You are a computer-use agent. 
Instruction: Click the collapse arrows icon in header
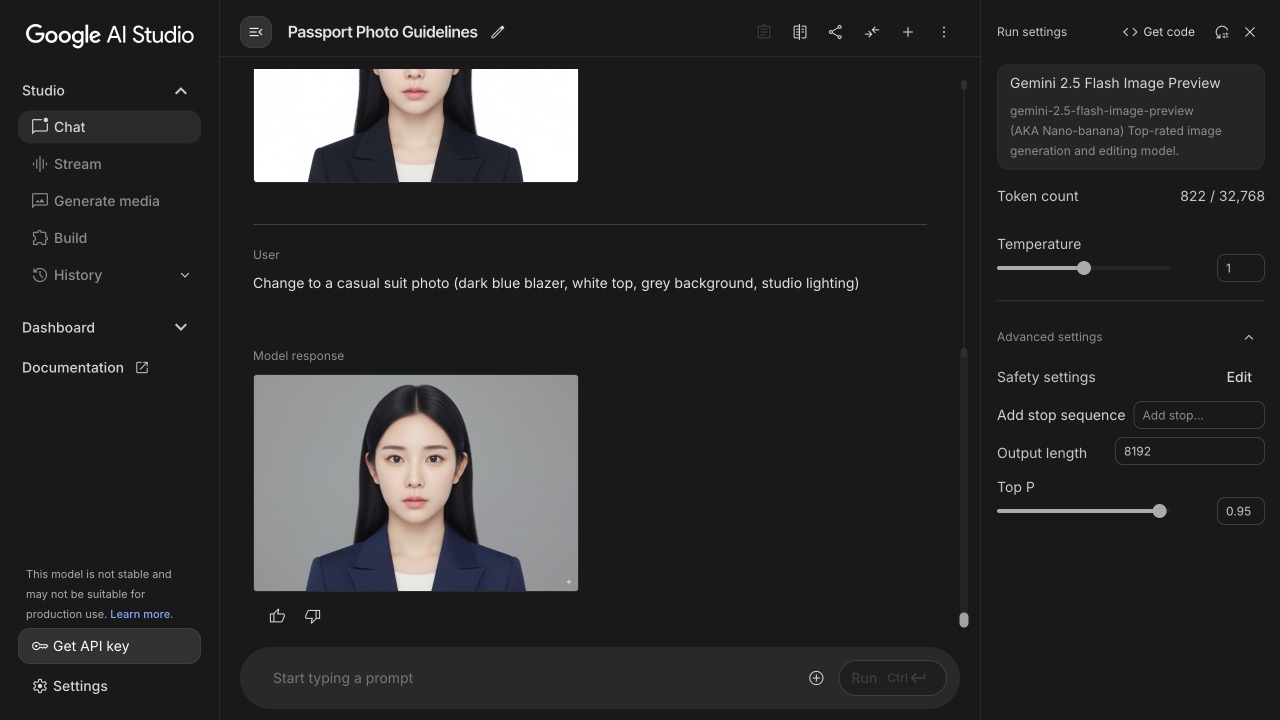point(872,32)
